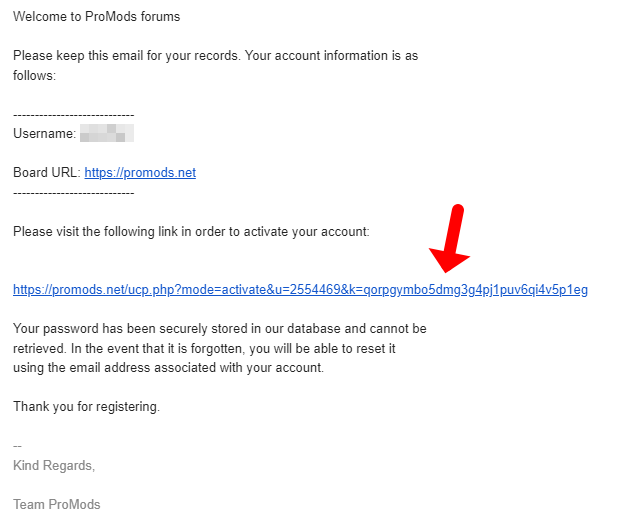The width and height of the screenshot is (630, 520).
Task: Click the 'Thank you for registering.' text
Action: click(x=86, y=406)
